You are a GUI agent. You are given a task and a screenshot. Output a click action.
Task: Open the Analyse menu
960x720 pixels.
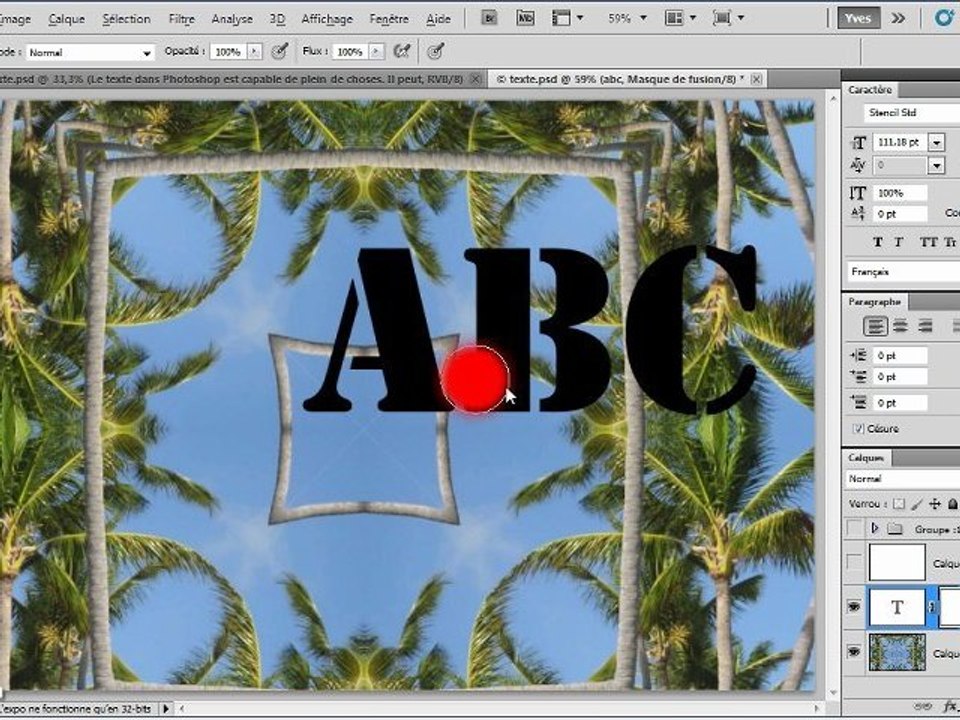coord(232,19)
